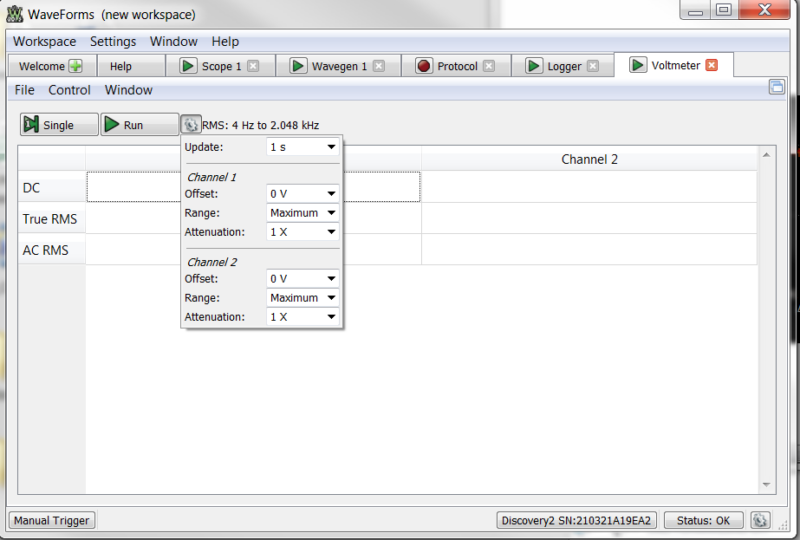Open the Help menu in menu bar

tap(225, 41)
